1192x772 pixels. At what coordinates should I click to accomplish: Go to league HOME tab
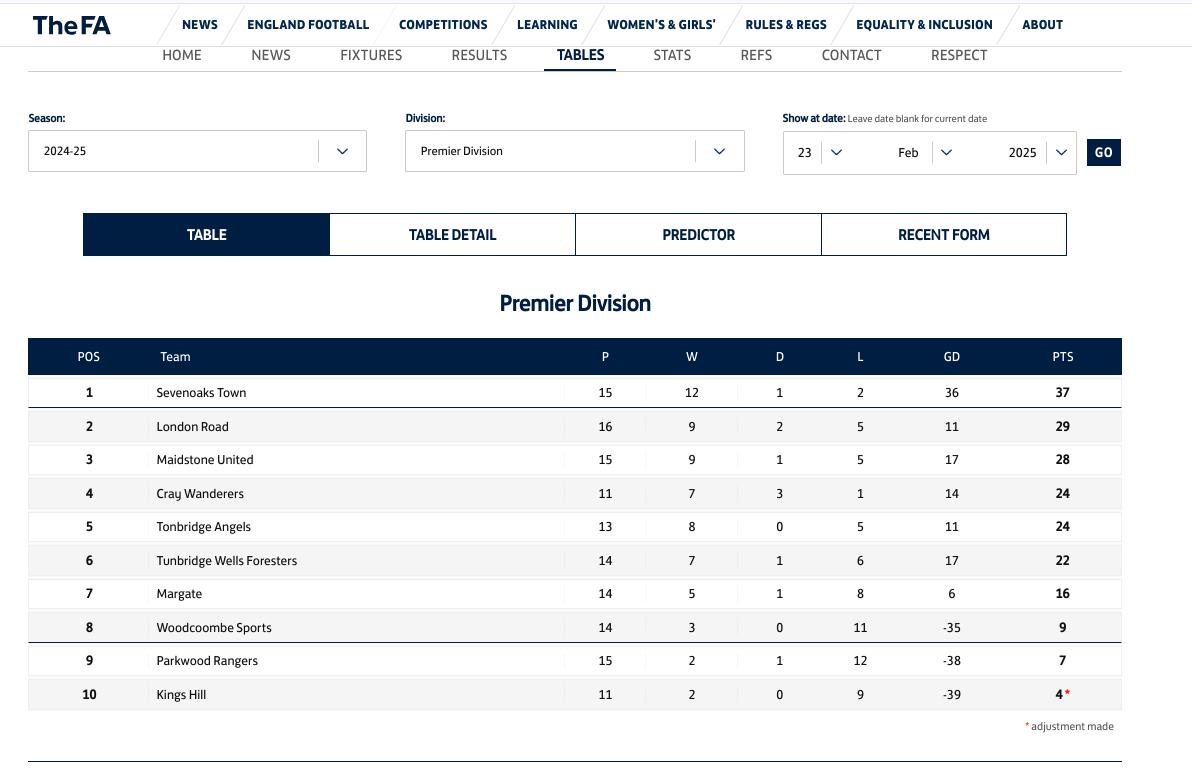[182, 55]
